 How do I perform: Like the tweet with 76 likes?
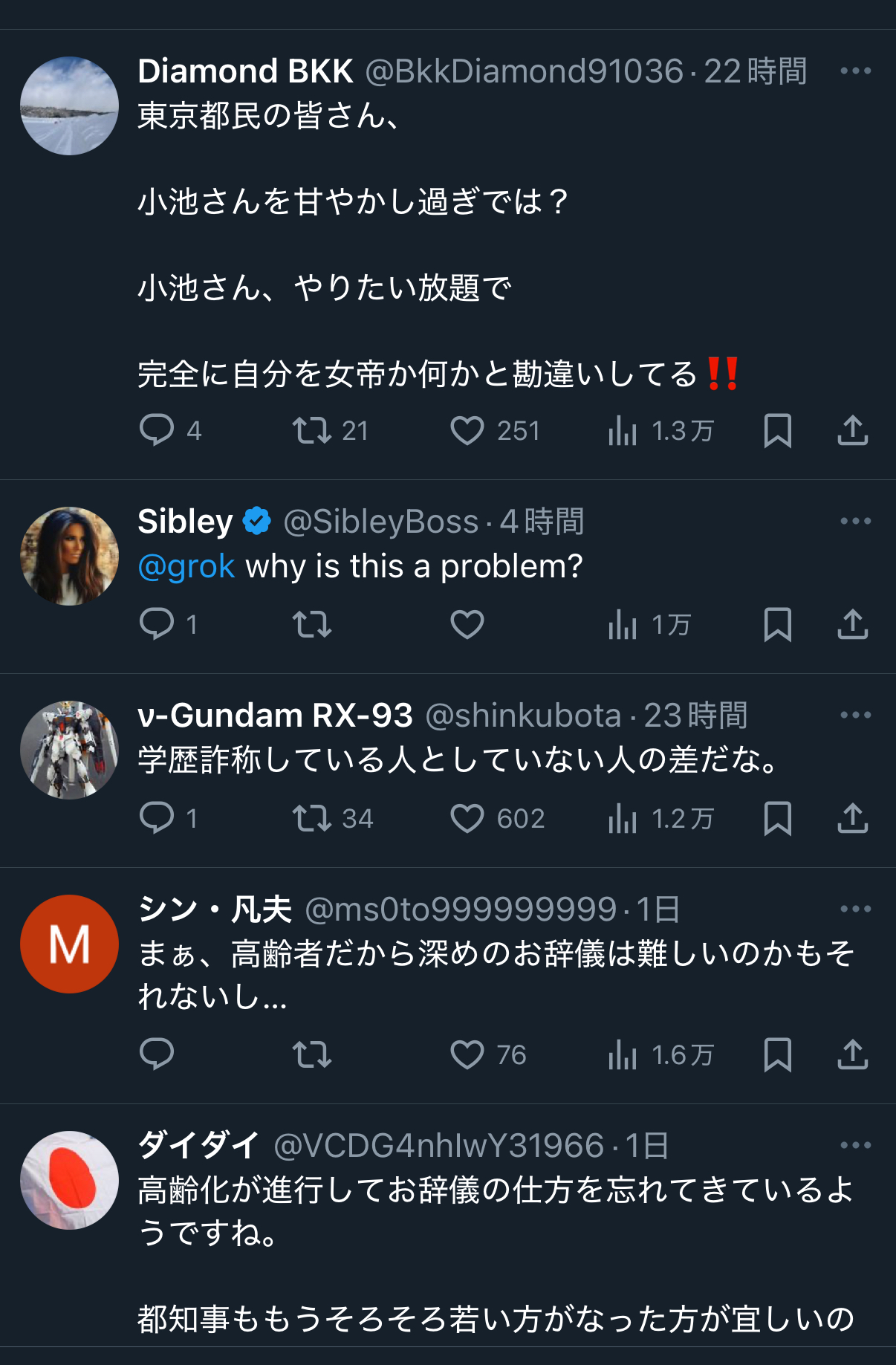pyautogui.click(x=467, y=1054)
